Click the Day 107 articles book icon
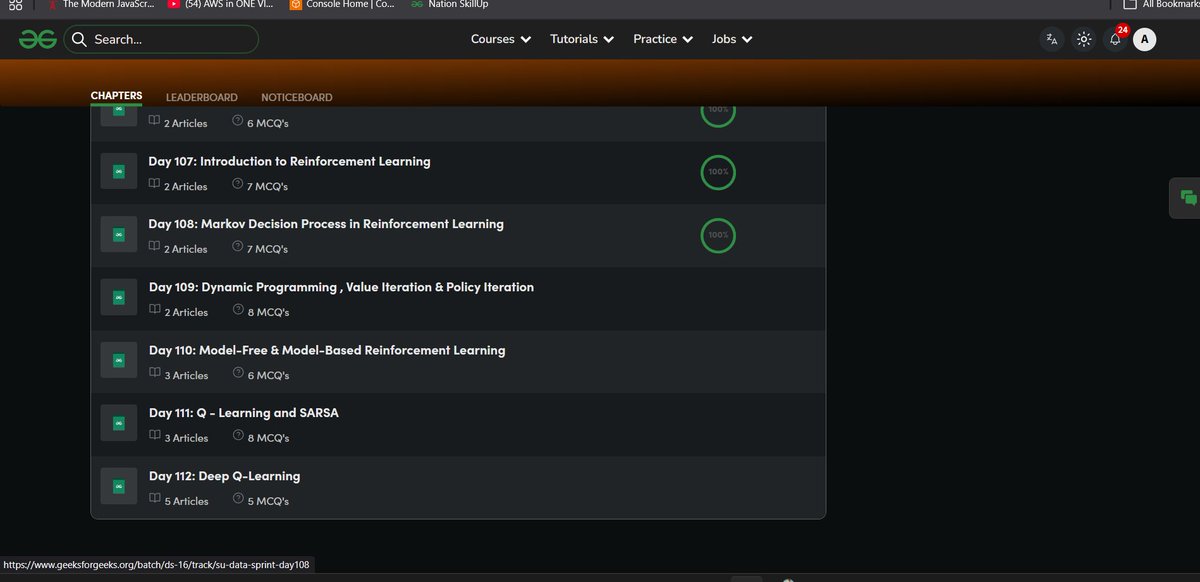The image size is (1200, 582). tap(154, 185)
